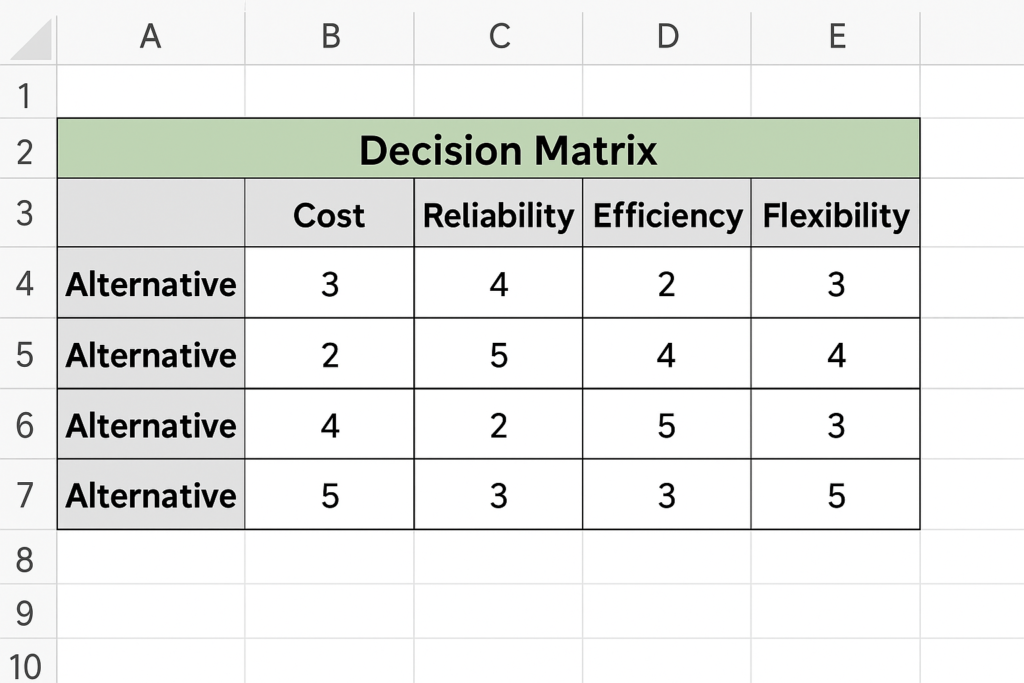Select column E header
The width and height of the screenshot is (1024, 683).
coord(836,37)
